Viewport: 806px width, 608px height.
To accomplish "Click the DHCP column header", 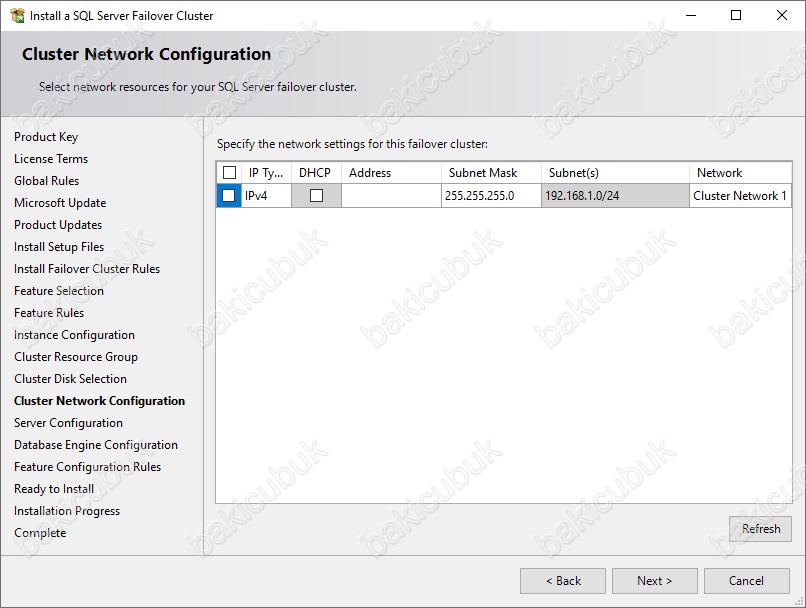I will 316,173.
